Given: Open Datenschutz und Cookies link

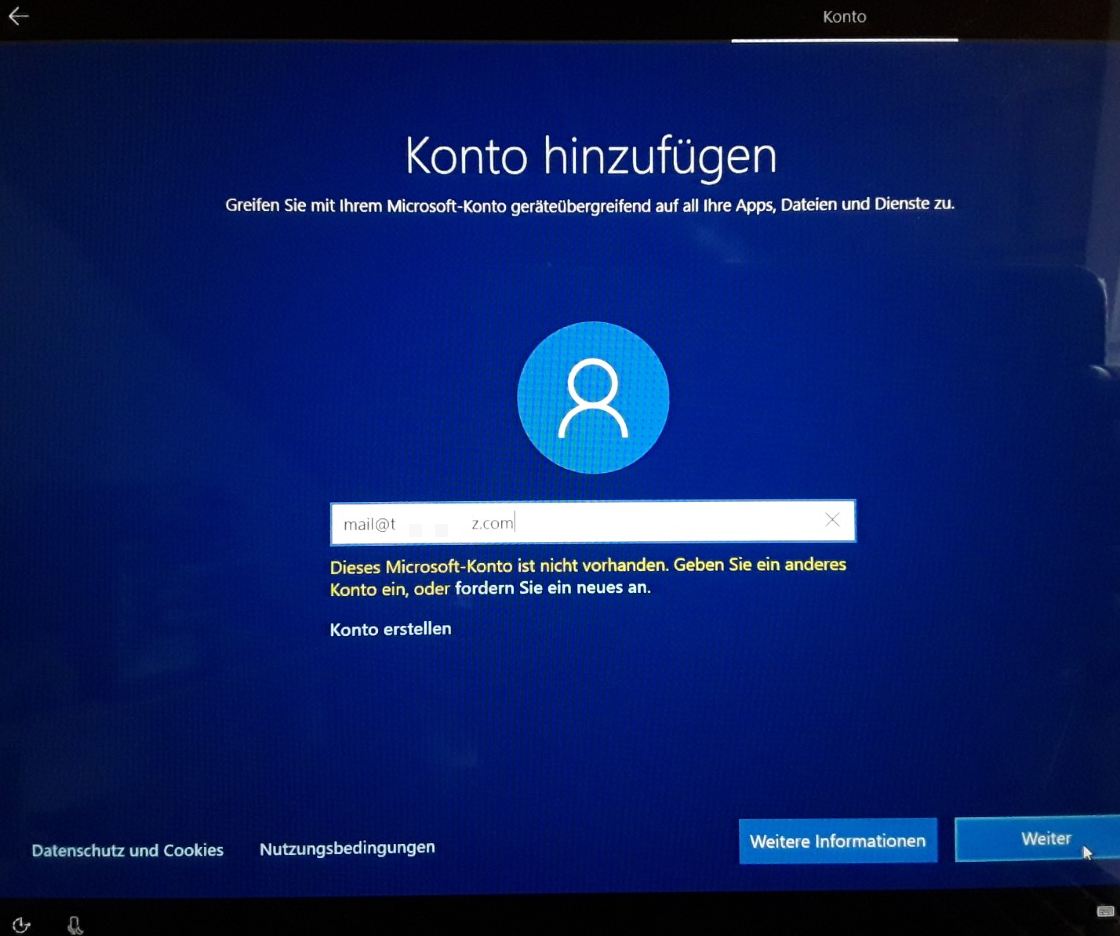Looking at the screenshot, I should click(x=128, y=850).
